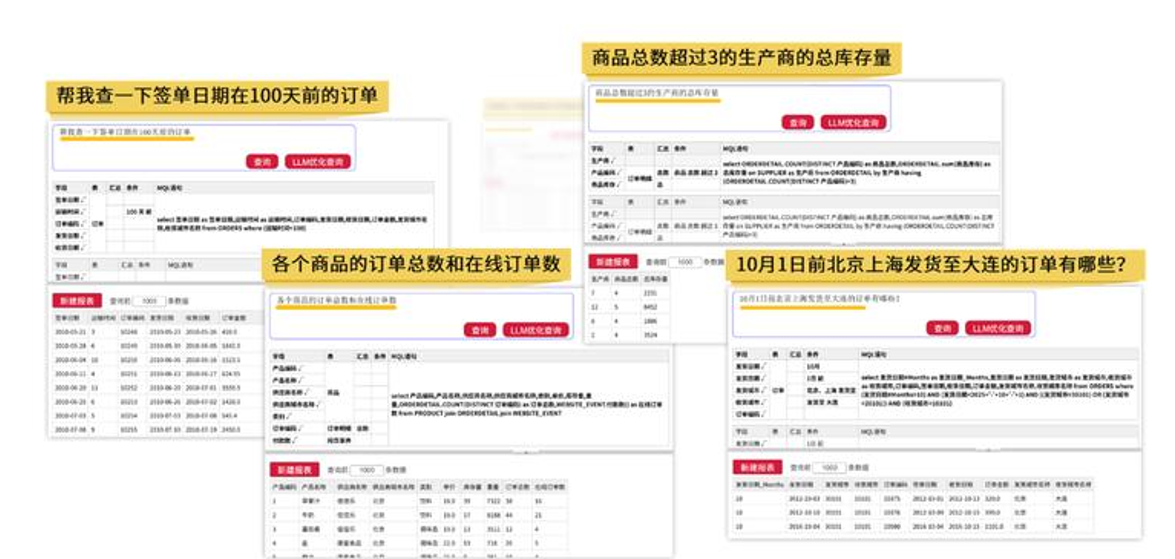Click the 苹果汁 product row in 订单总数 results
This screenshot has width=1175, height=559.
[x=418, y=501]
